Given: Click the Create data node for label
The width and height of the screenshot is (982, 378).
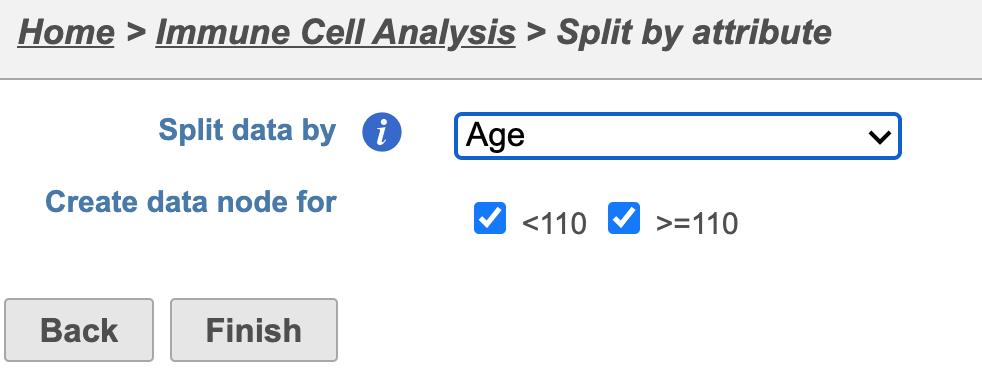Looking at the screenshot, I should [x=191, y=202].
